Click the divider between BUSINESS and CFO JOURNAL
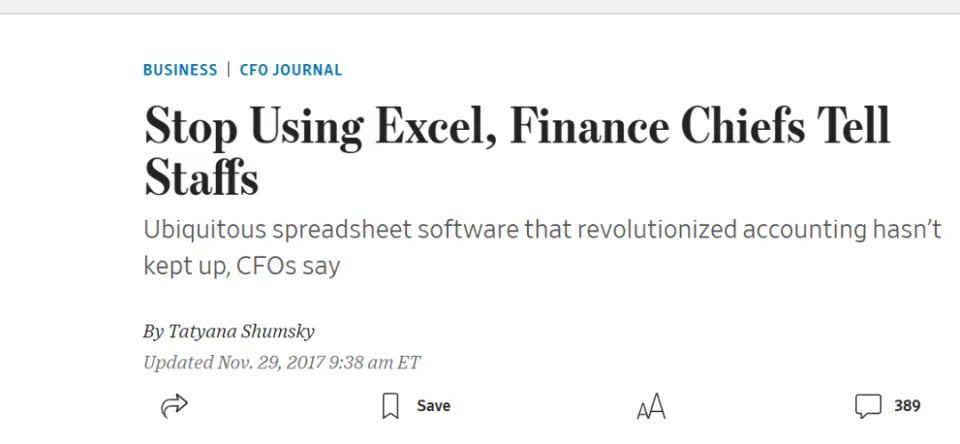 coord(228,69)
